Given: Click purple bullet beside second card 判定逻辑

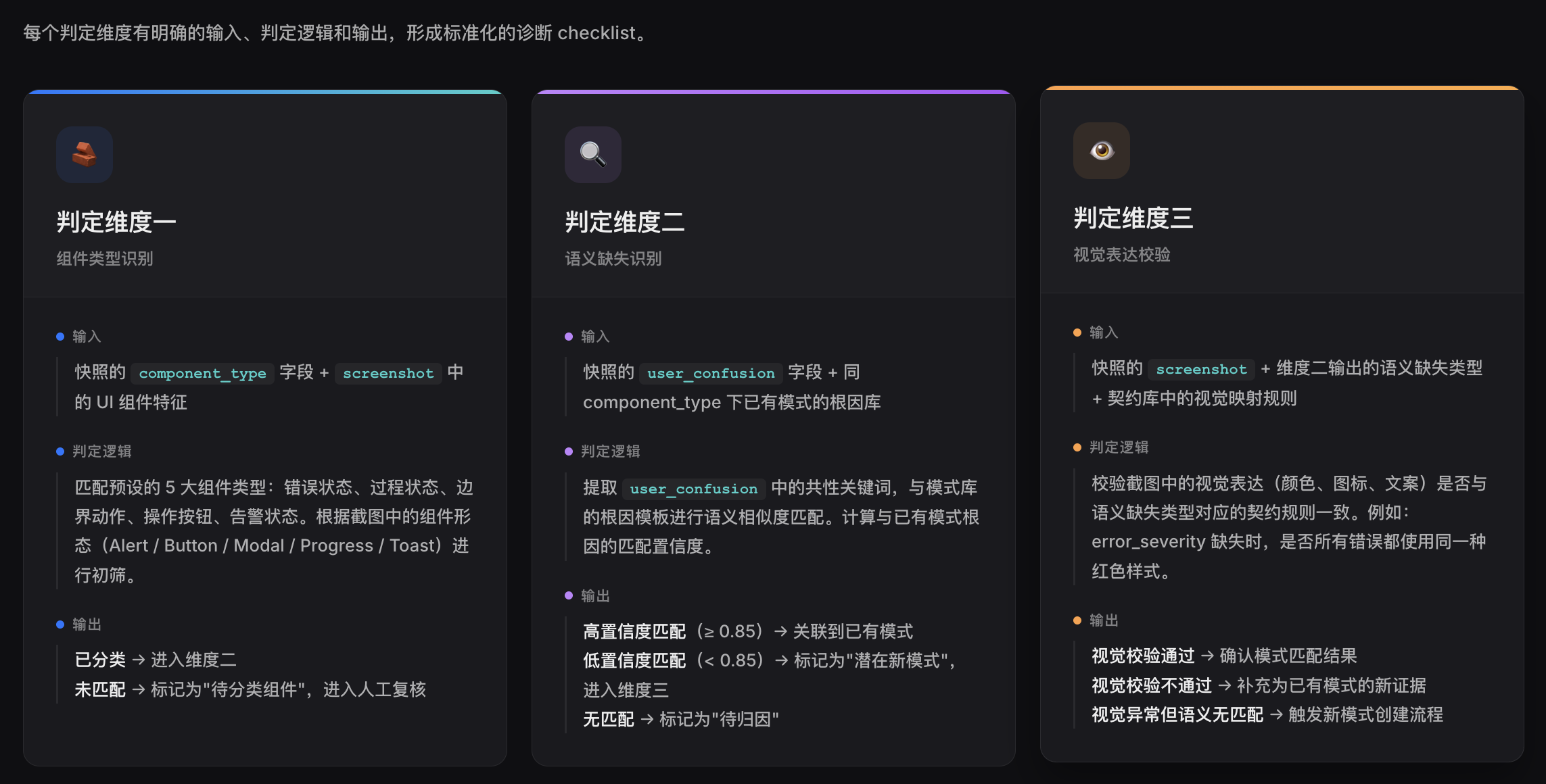Looking at the screenshot, I should pos(569,451).
